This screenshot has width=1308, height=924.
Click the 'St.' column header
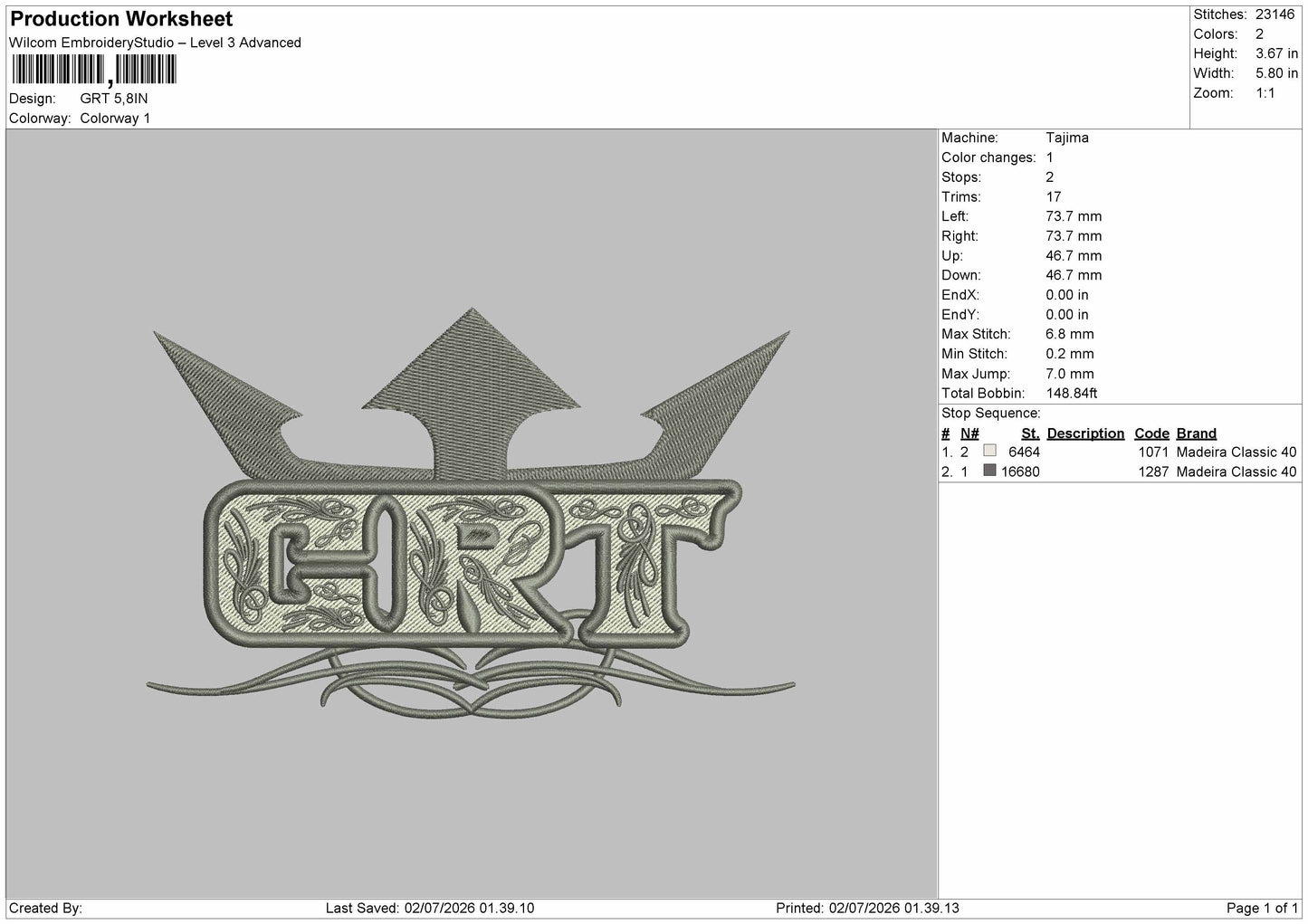click(x=1030, y=433)
